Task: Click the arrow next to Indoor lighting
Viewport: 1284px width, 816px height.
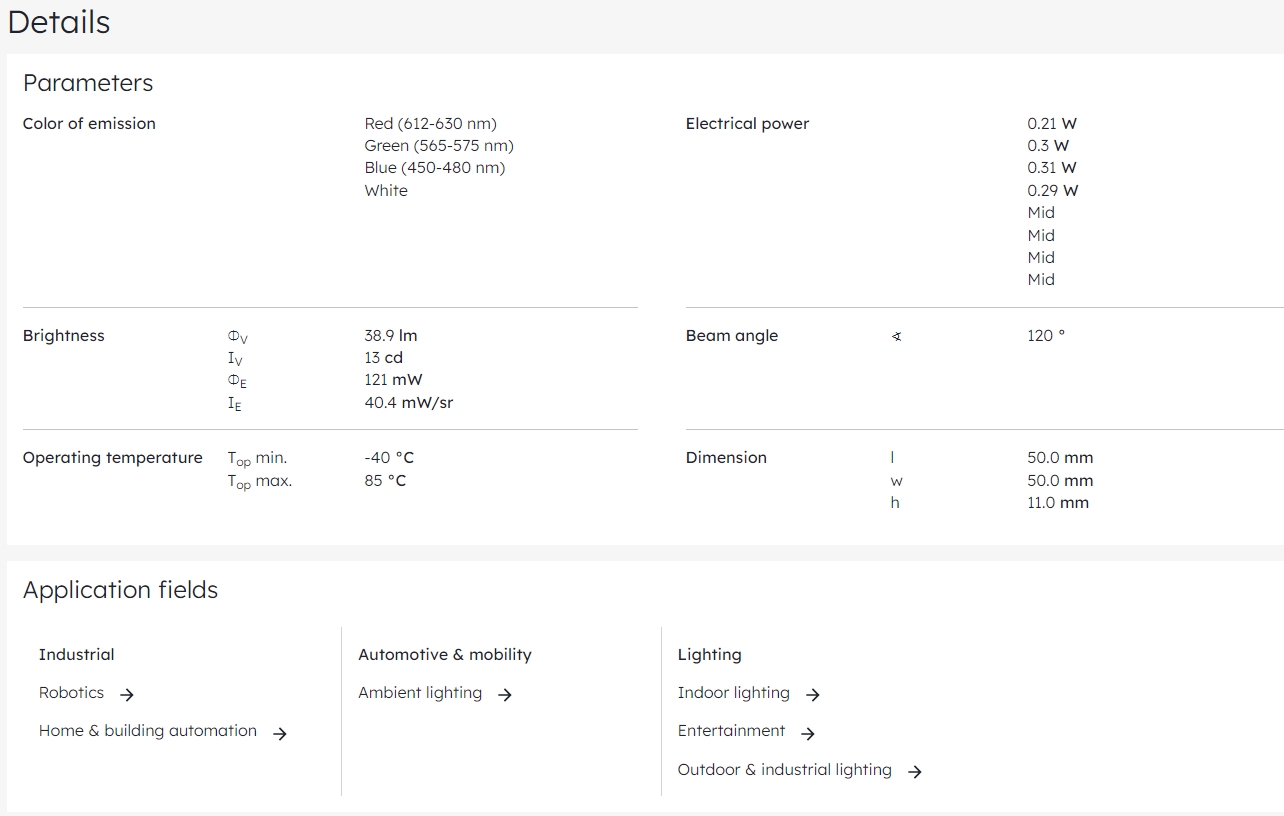Action: (813, 694)
